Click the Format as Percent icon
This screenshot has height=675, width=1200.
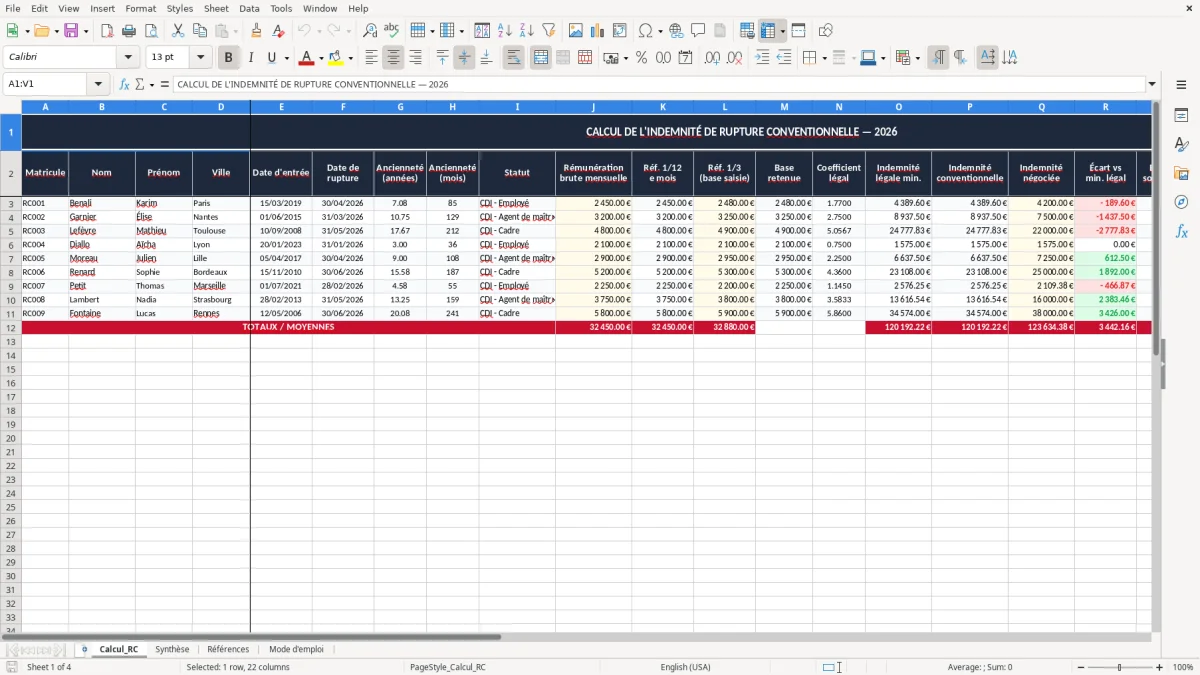(x=641, y=58)
